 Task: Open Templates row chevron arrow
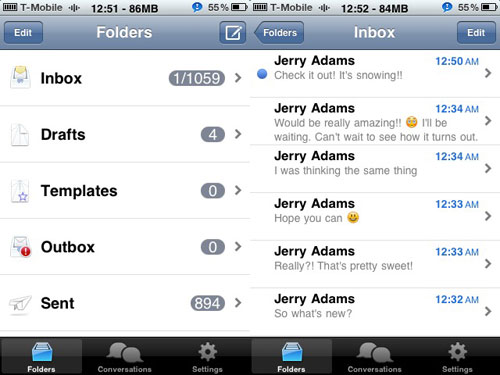238,190
